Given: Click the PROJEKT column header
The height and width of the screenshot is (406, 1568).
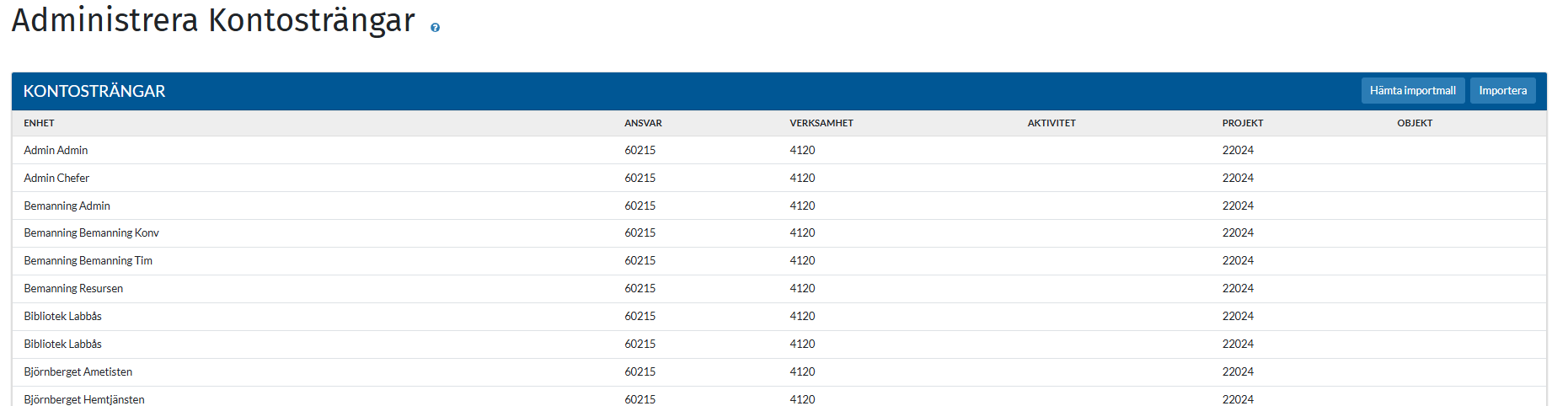Looking at the screenshot, I should (x=1242, y=123).
